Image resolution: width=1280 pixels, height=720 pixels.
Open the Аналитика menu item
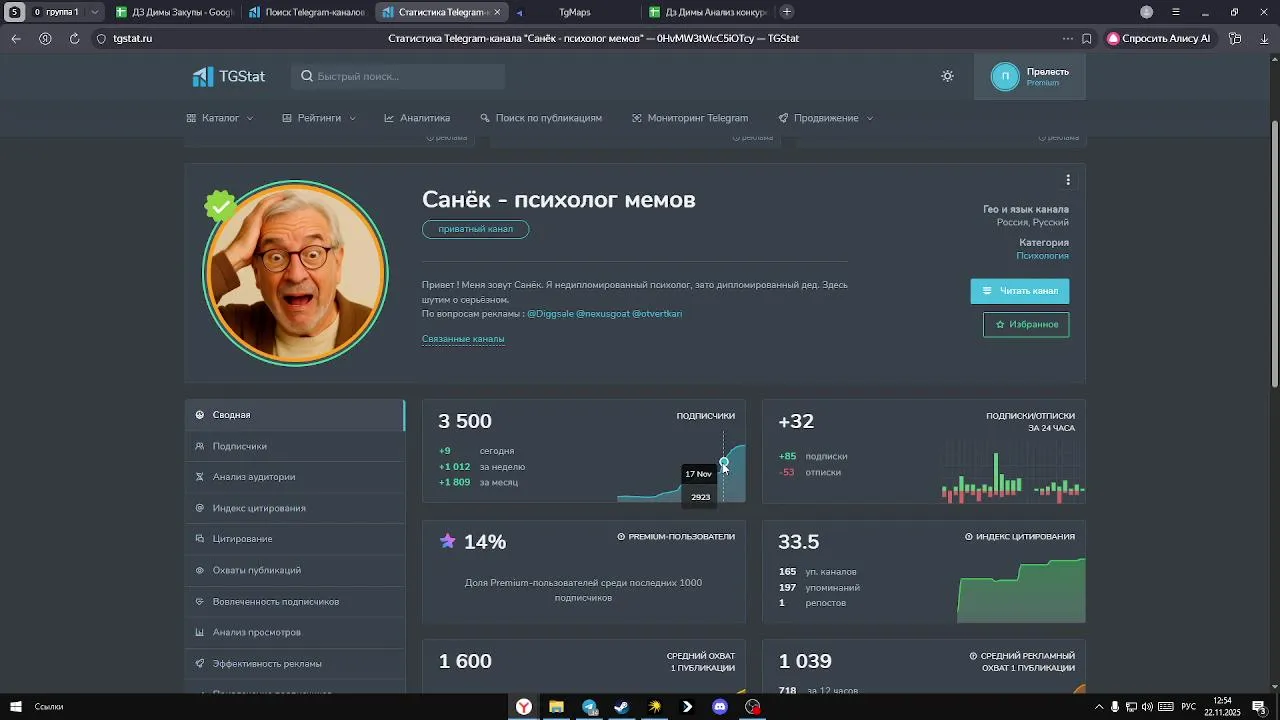(x=417, y=118)
